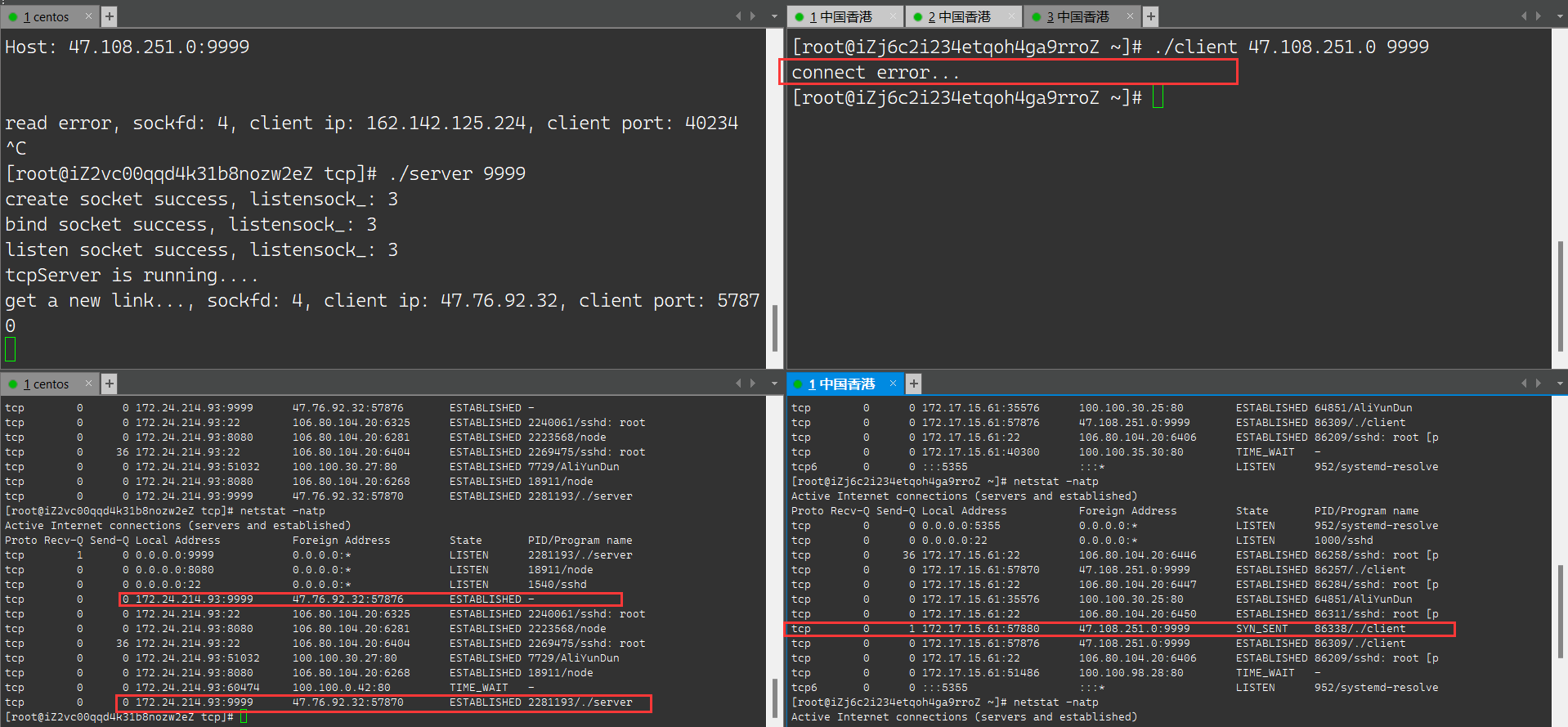Click foreign address '100.100.0.42:80'

[342, 688]
